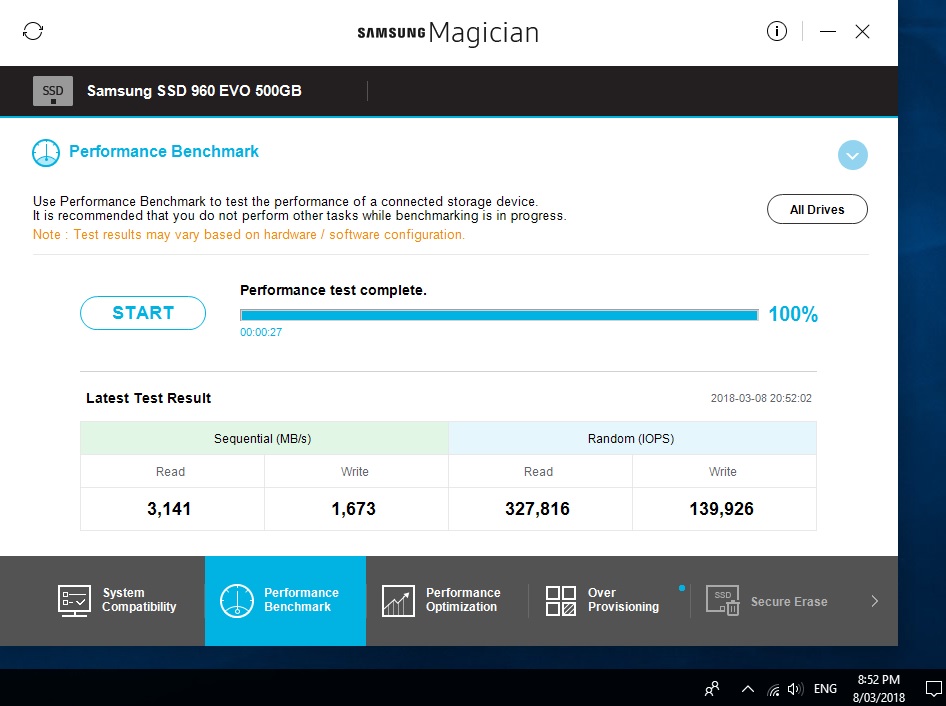Click the 100% completion label
The width and height of the screenshot is (946, 706).
point(793,314)
